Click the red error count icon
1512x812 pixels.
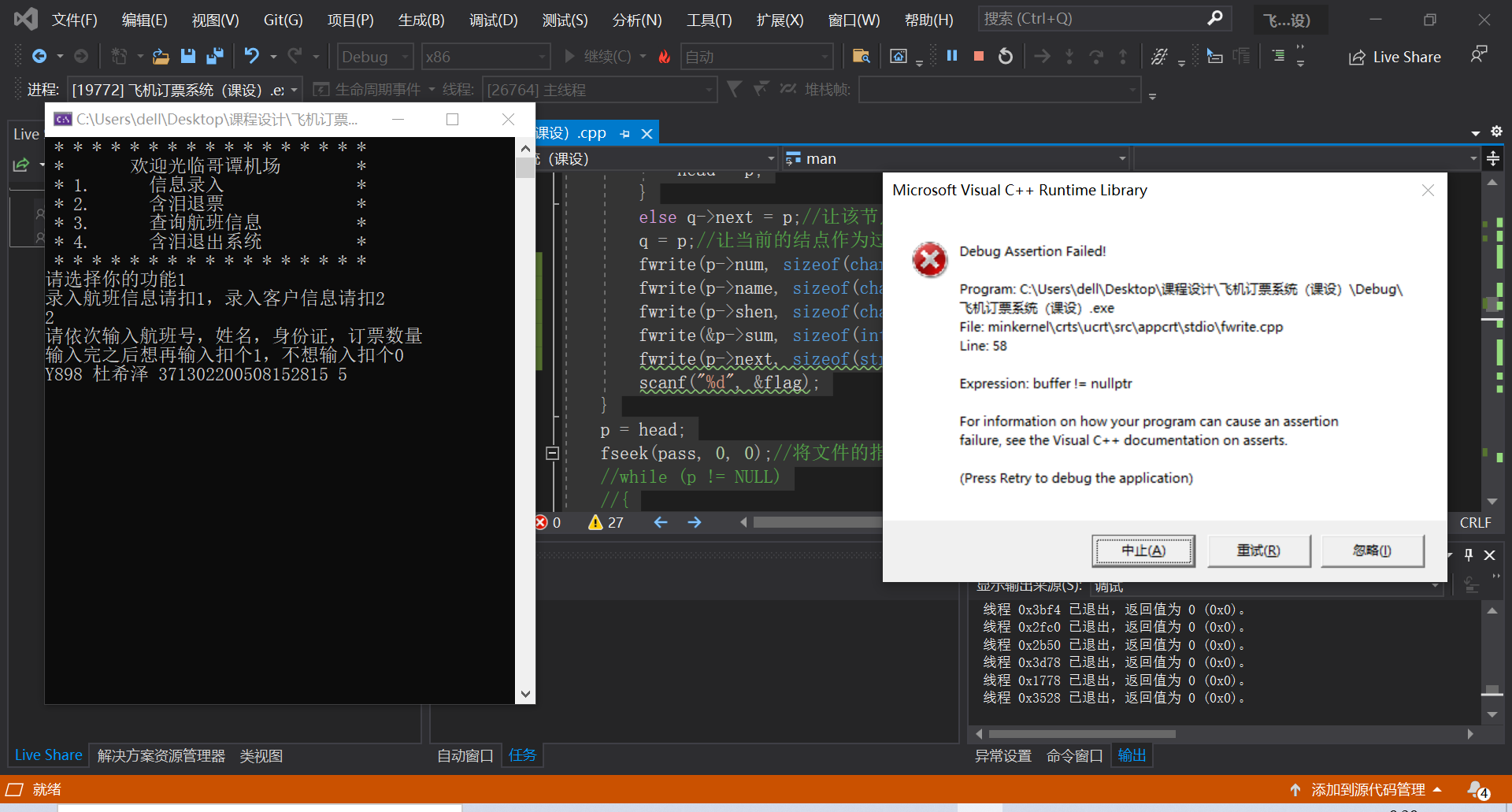[x=542, y=522]
